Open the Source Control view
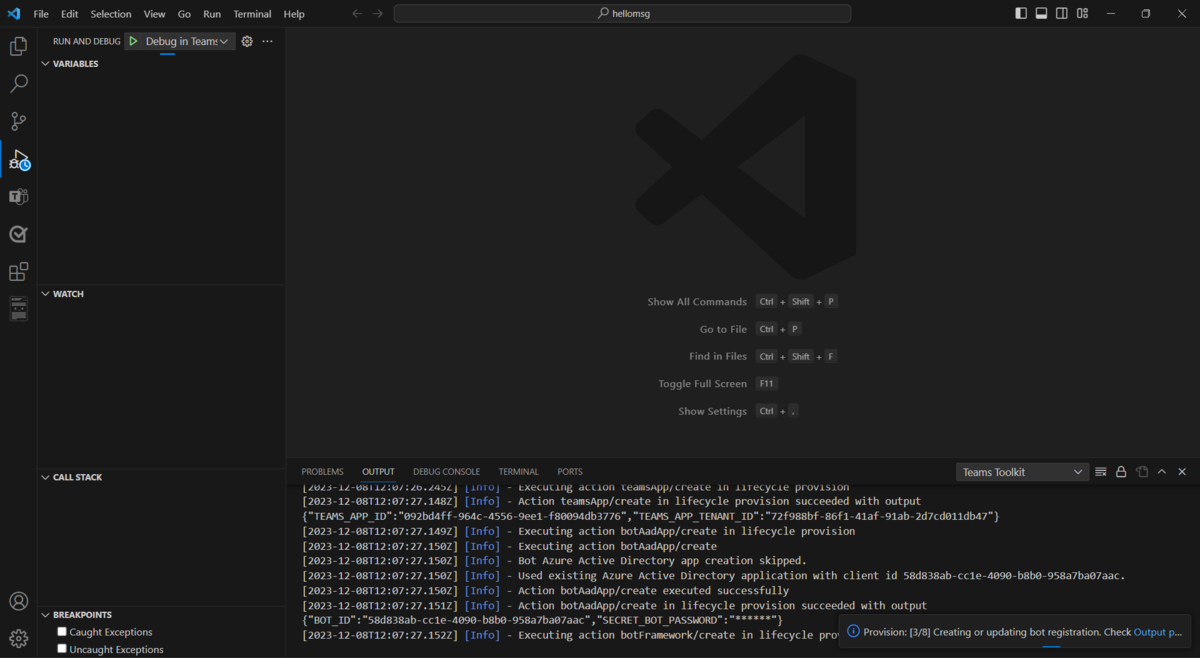 18,121
